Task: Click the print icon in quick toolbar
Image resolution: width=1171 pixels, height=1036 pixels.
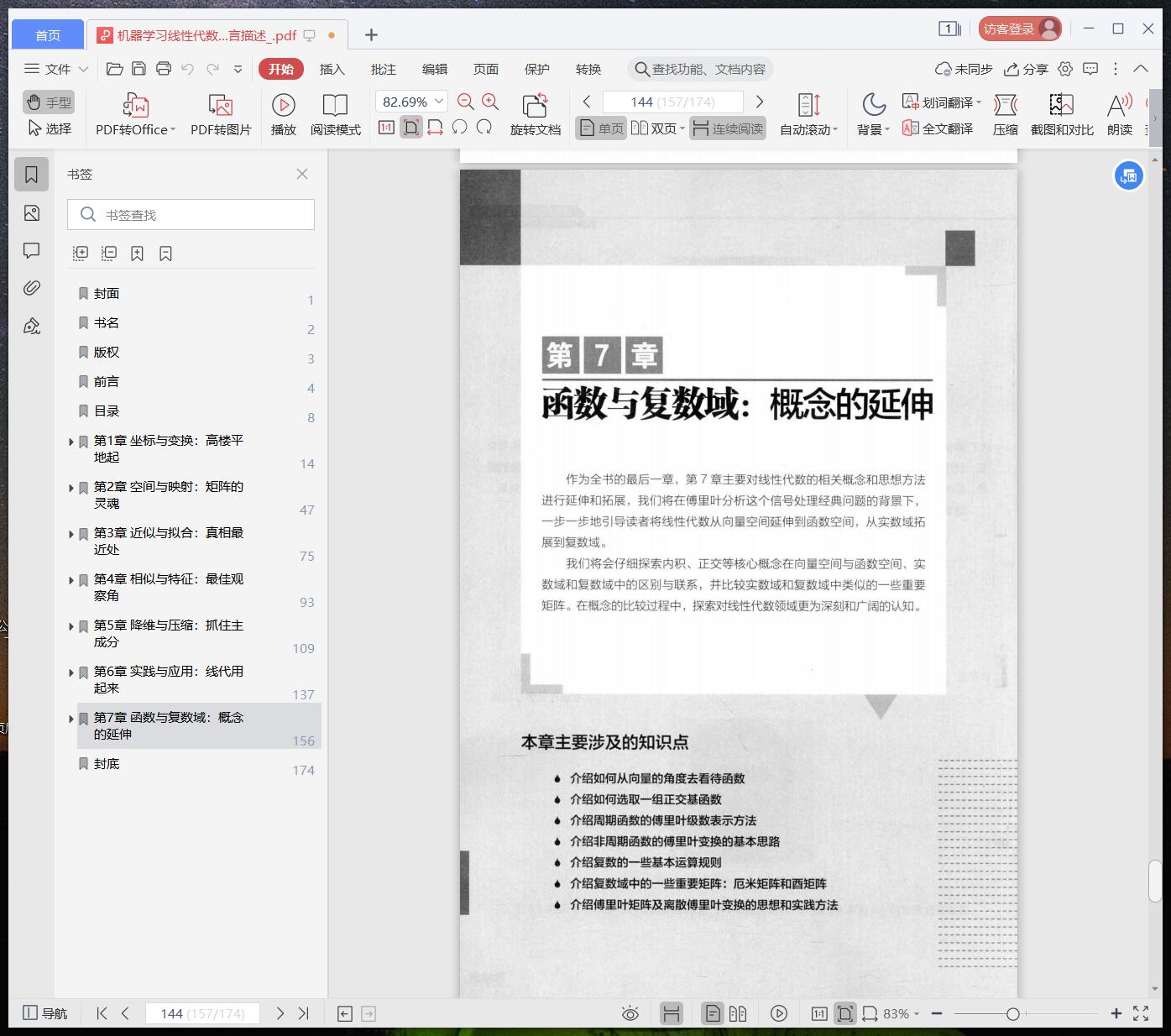Action: tap(164, 69)
